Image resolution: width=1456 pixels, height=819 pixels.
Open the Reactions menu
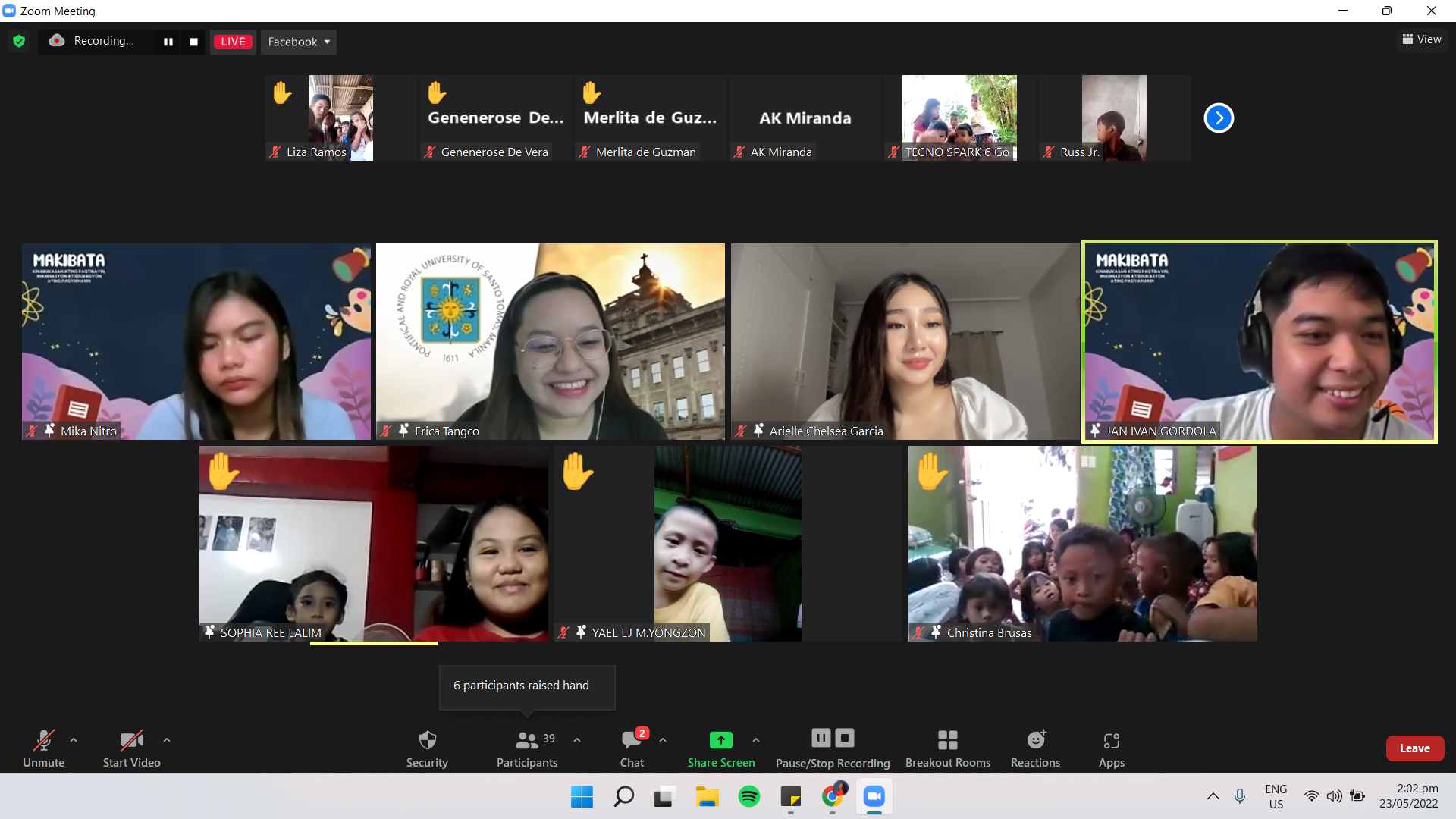pyautogui.click(x=1036, y=748)
